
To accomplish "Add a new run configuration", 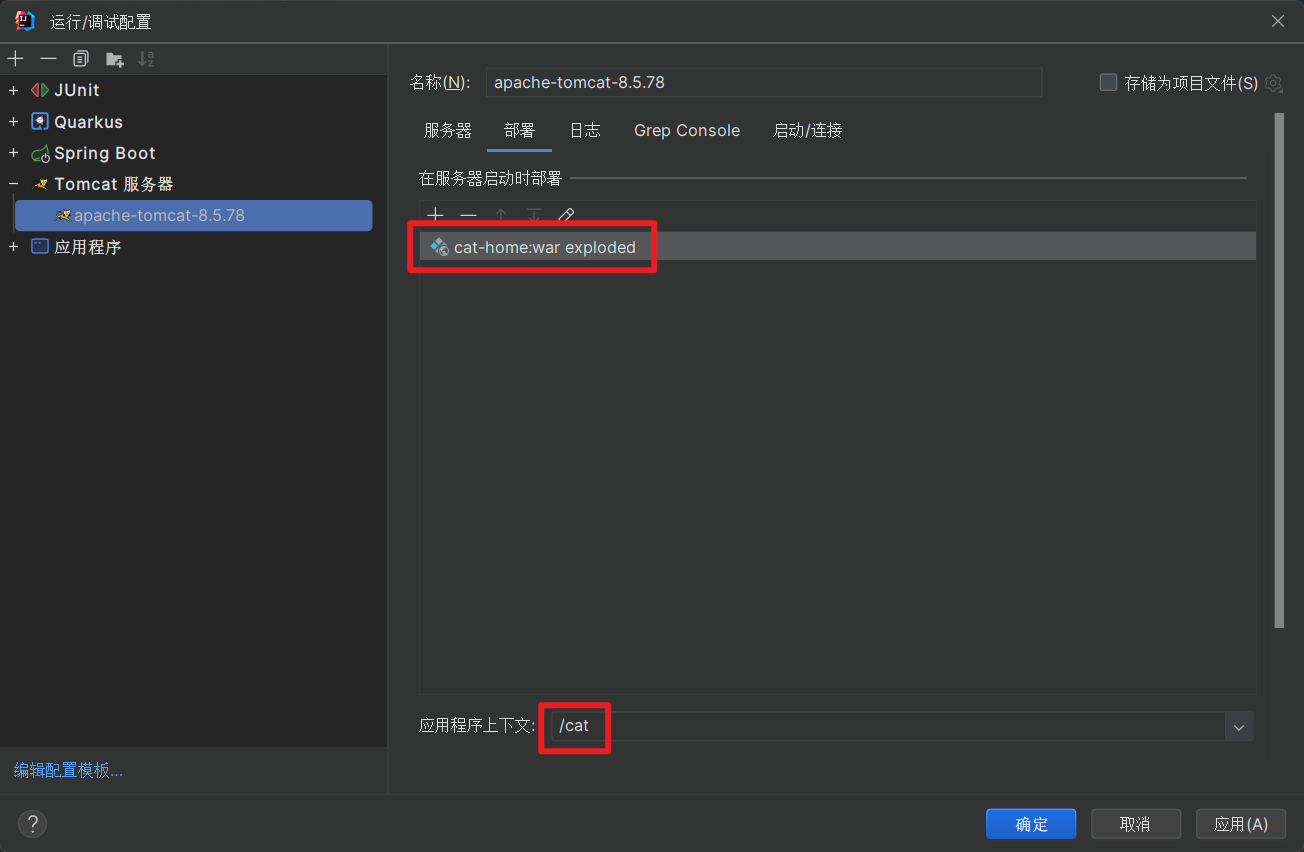I will pyautogui.click(x=15, y=59).
